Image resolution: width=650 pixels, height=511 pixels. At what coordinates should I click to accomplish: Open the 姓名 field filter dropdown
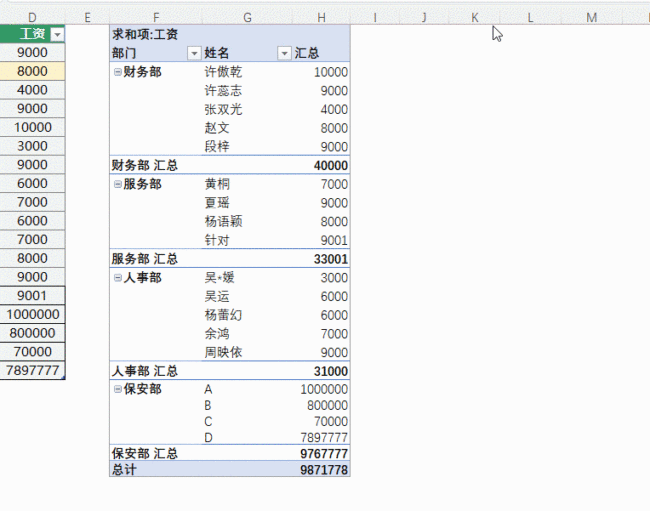pyautogui.click(x=284, y=53)
